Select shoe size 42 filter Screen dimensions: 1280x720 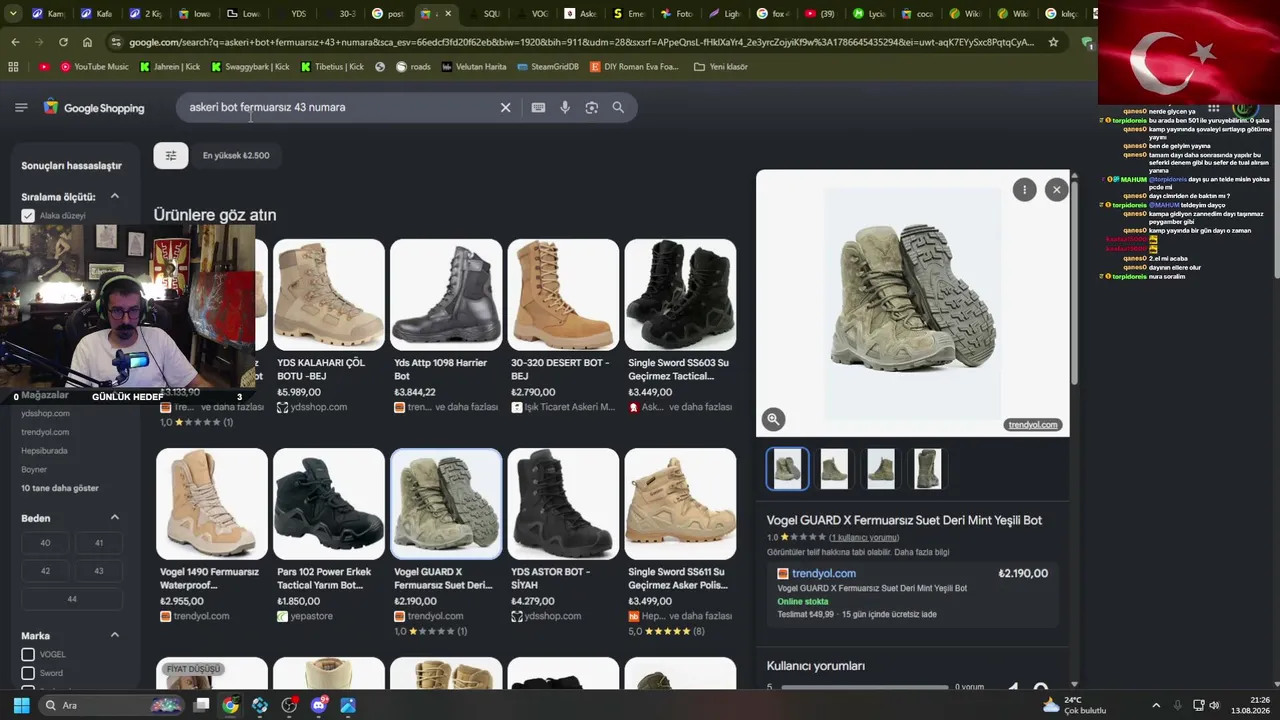click(x=45, y=571)
